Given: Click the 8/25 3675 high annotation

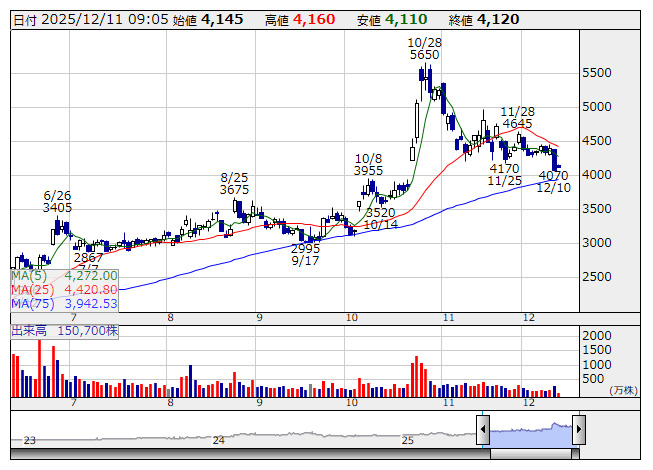Looking at the screenshot, I should [234, 184].
